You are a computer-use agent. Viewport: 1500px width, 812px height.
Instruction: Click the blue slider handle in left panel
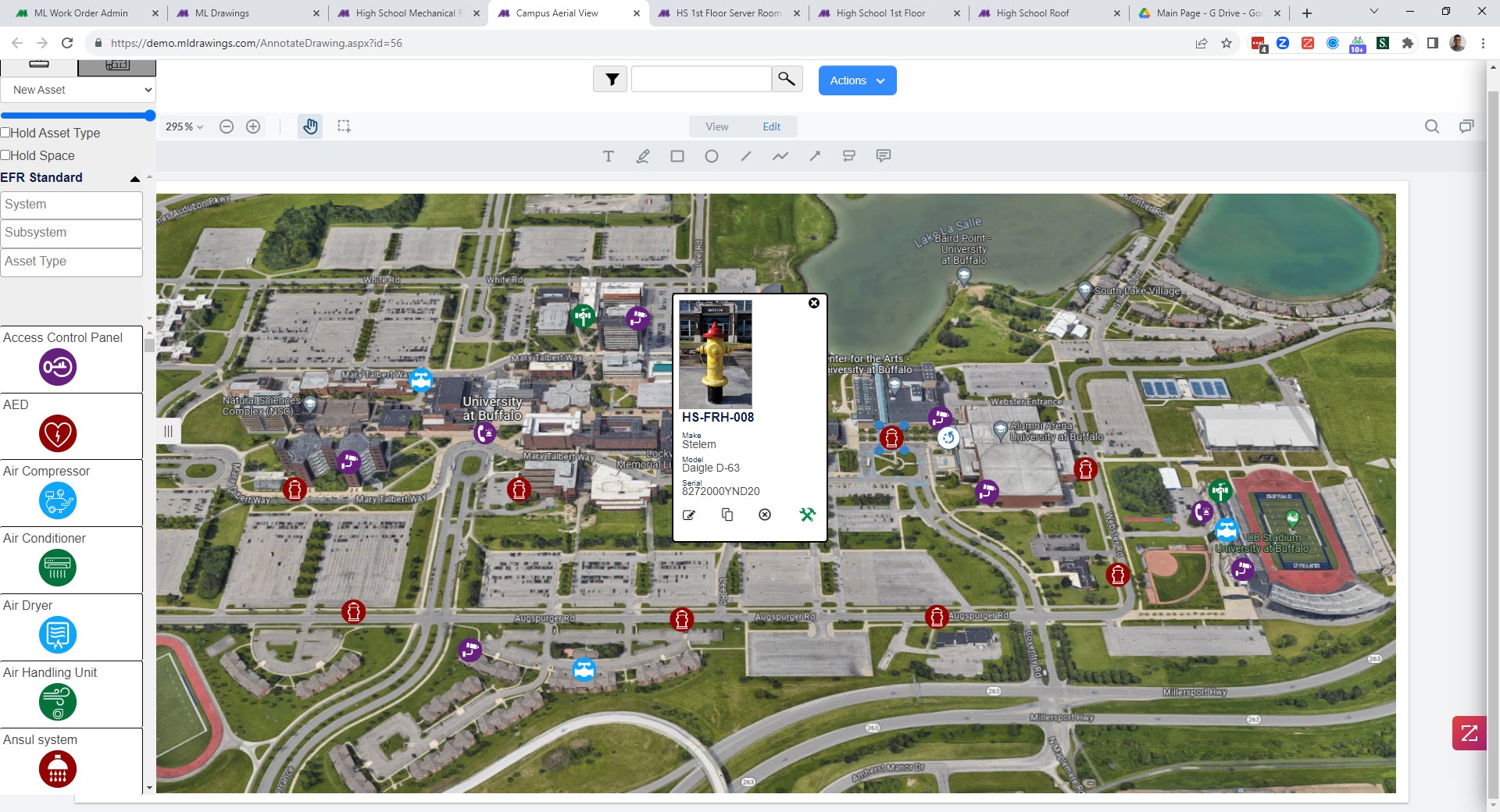click(150, 116)
